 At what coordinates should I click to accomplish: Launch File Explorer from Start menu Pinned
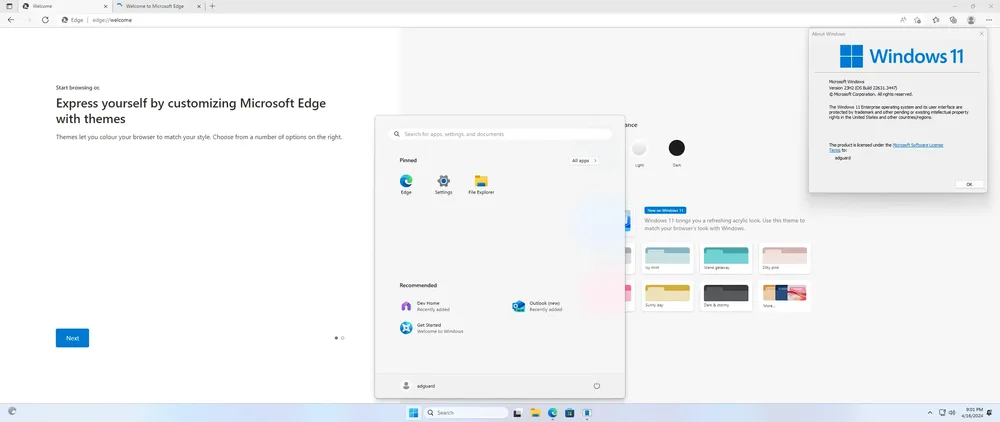[481, 185]
